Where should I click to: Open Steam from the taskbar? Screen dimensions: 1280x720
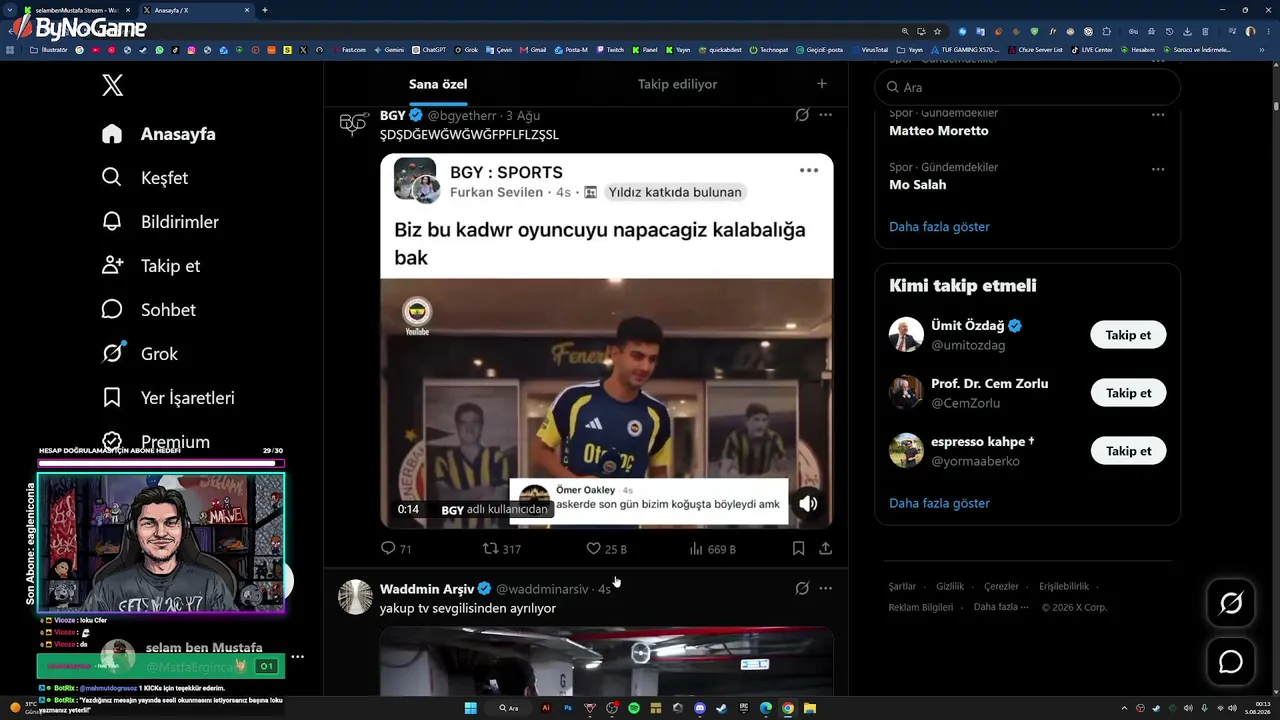click(722, 708)
